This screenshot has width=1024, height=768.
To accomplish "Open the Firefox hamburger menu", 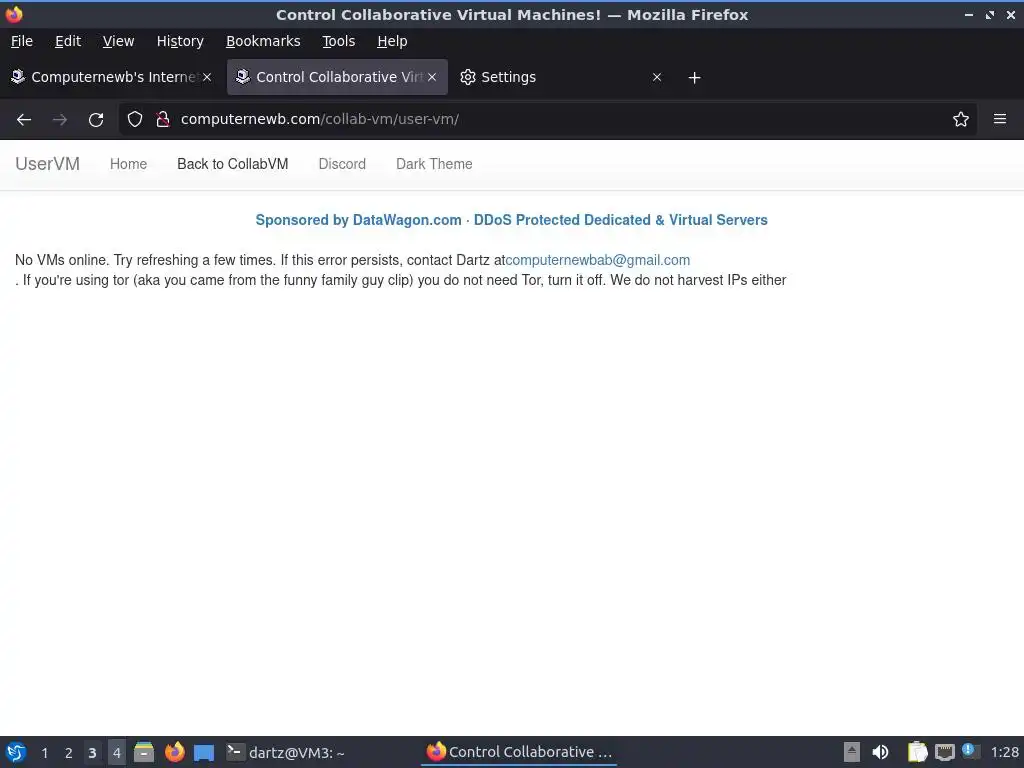I will (1000, 119).
